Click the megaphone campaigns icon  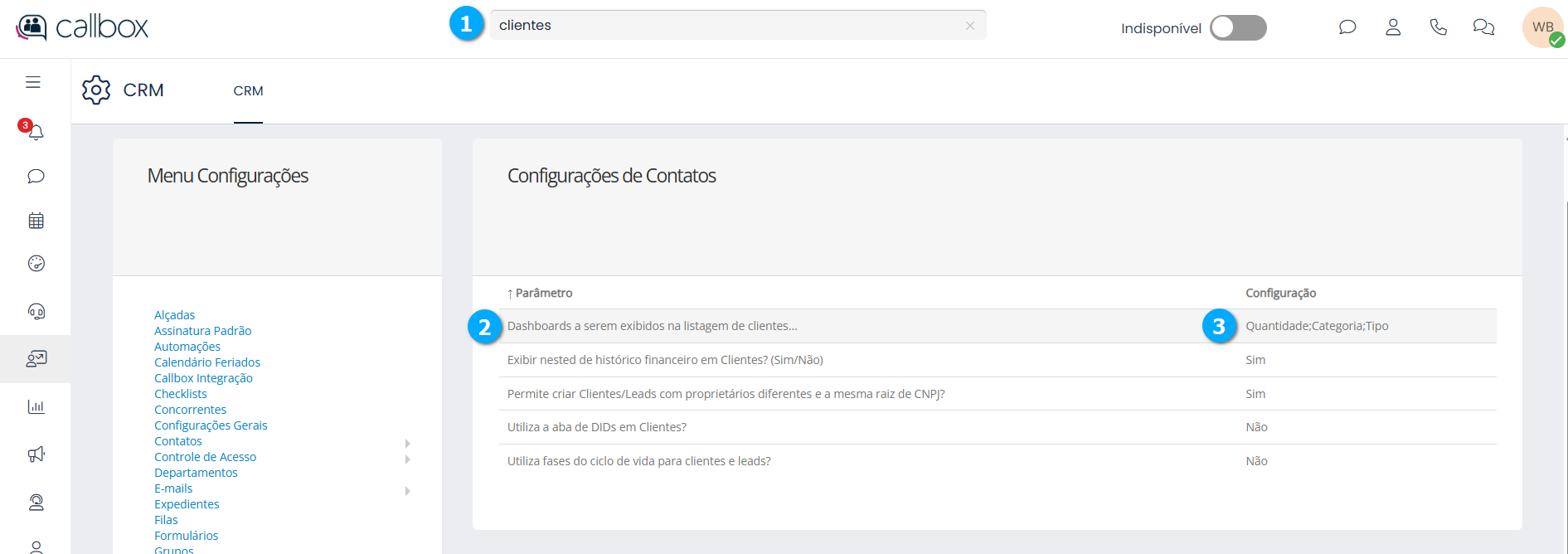coord(36,454)
